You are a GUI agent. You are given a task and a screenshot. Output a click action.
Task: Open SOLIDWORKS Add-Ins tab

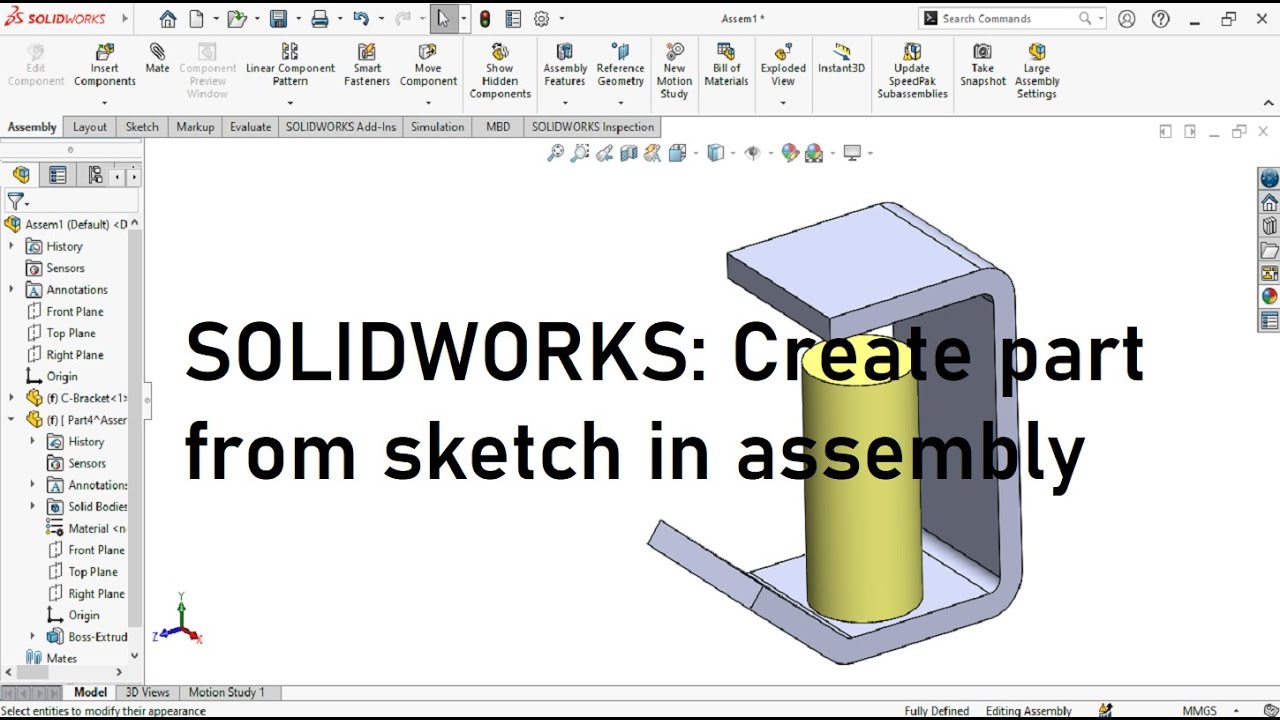click(341, 127)
